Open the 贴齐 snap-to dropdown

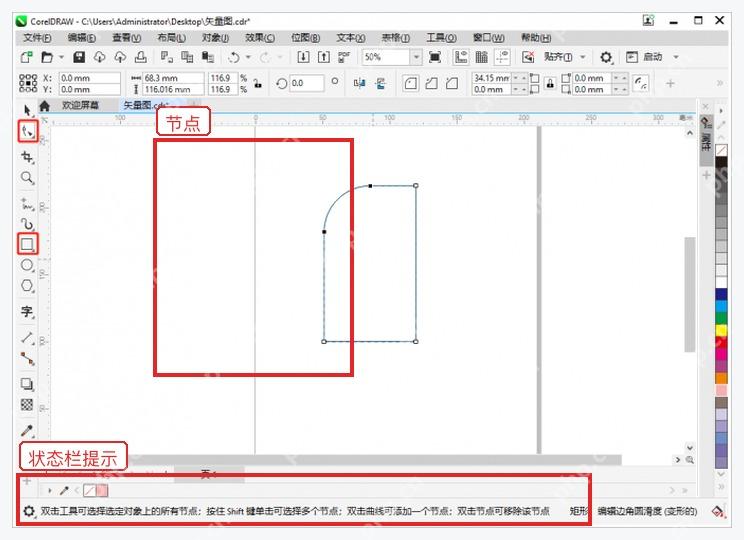click(583, 57)
